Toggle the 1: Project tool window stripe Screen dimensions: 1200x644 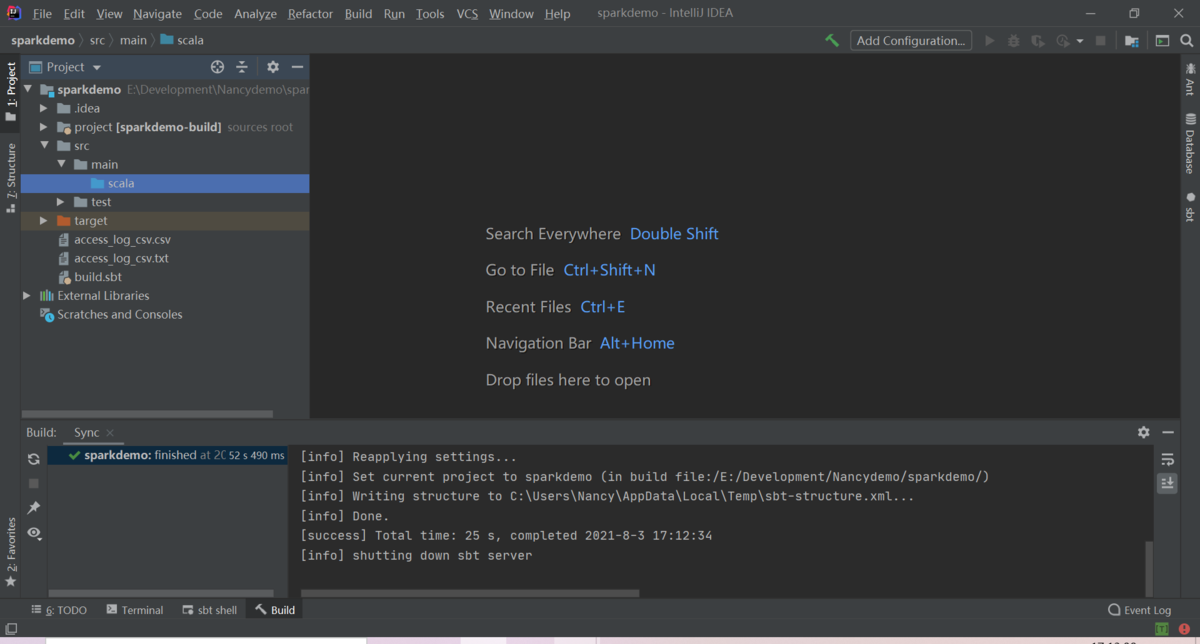click(x=11, y=92)
